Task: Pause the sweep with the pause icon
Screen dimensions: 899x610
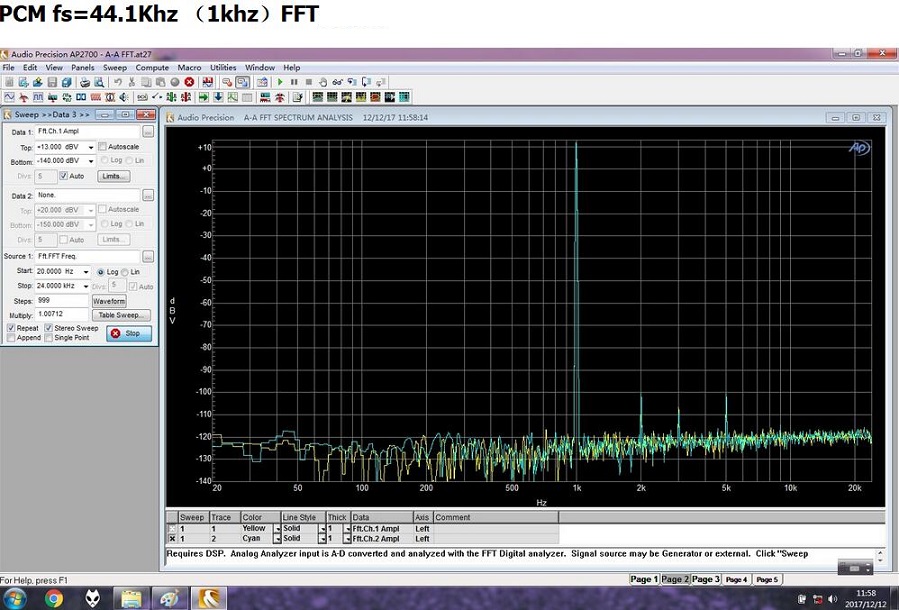Action: point(294,82)
